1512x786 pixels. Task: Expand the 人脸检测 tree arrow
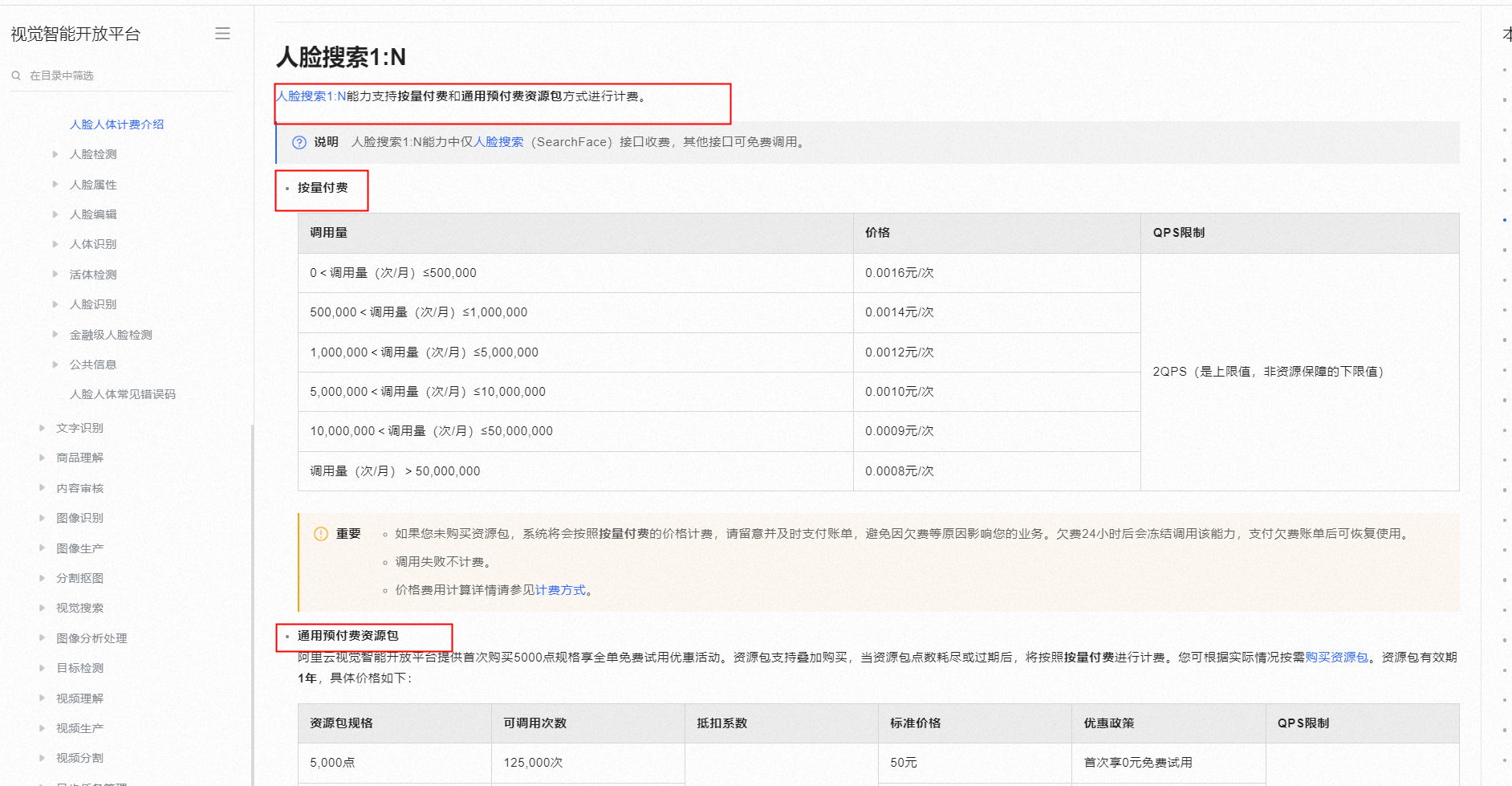55,154
